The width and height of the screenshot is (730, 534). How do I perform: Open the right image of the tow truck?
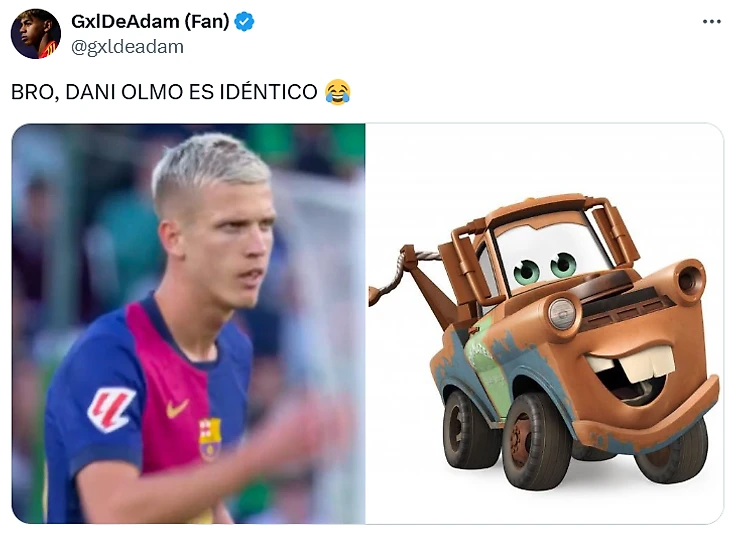point(544,323)
